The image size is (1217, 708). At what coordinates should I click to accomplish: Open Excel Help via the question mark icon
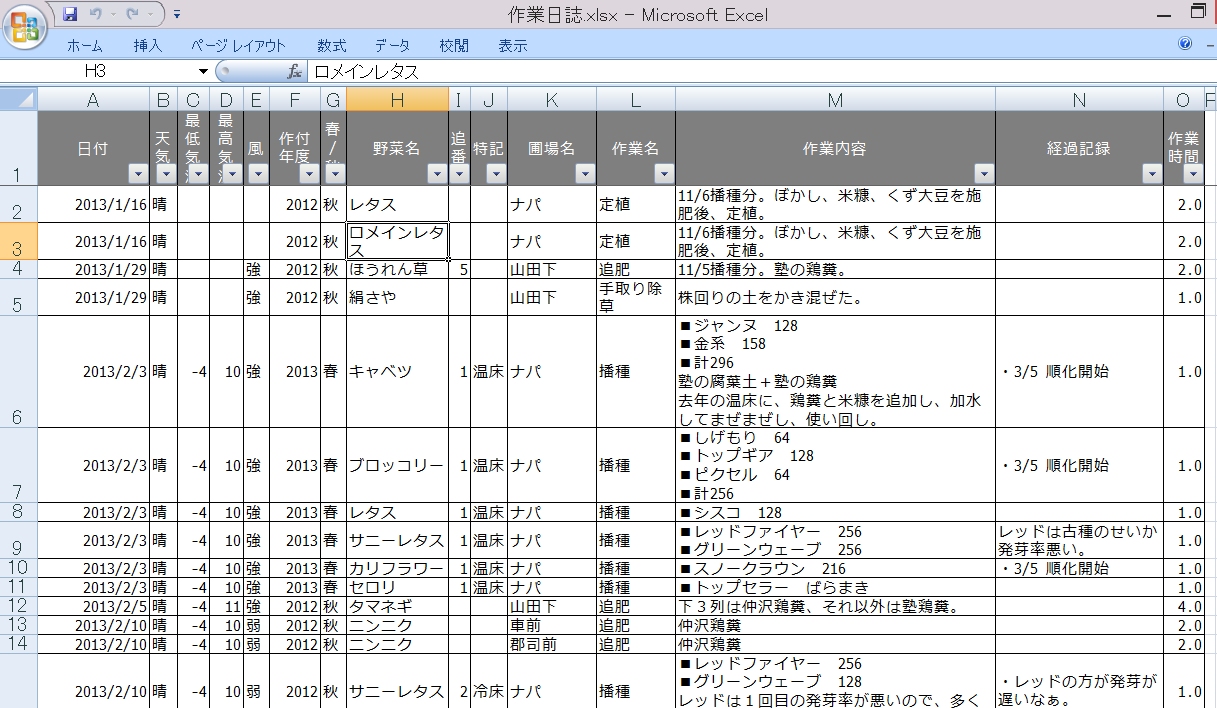(x=1185, y=44)
